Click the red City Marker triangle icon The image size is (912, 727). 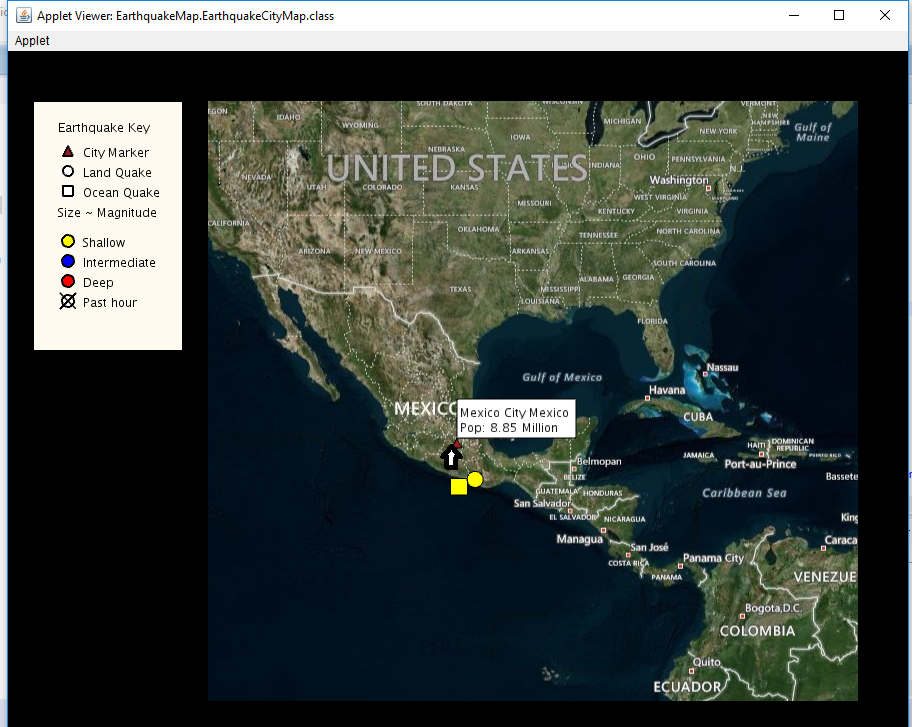[66, 151]
